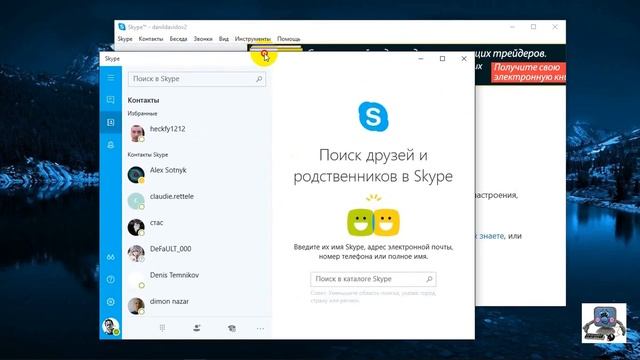This screenshot has height=360, width=640.
Task: Select contact стас
Action: [197, 227]
